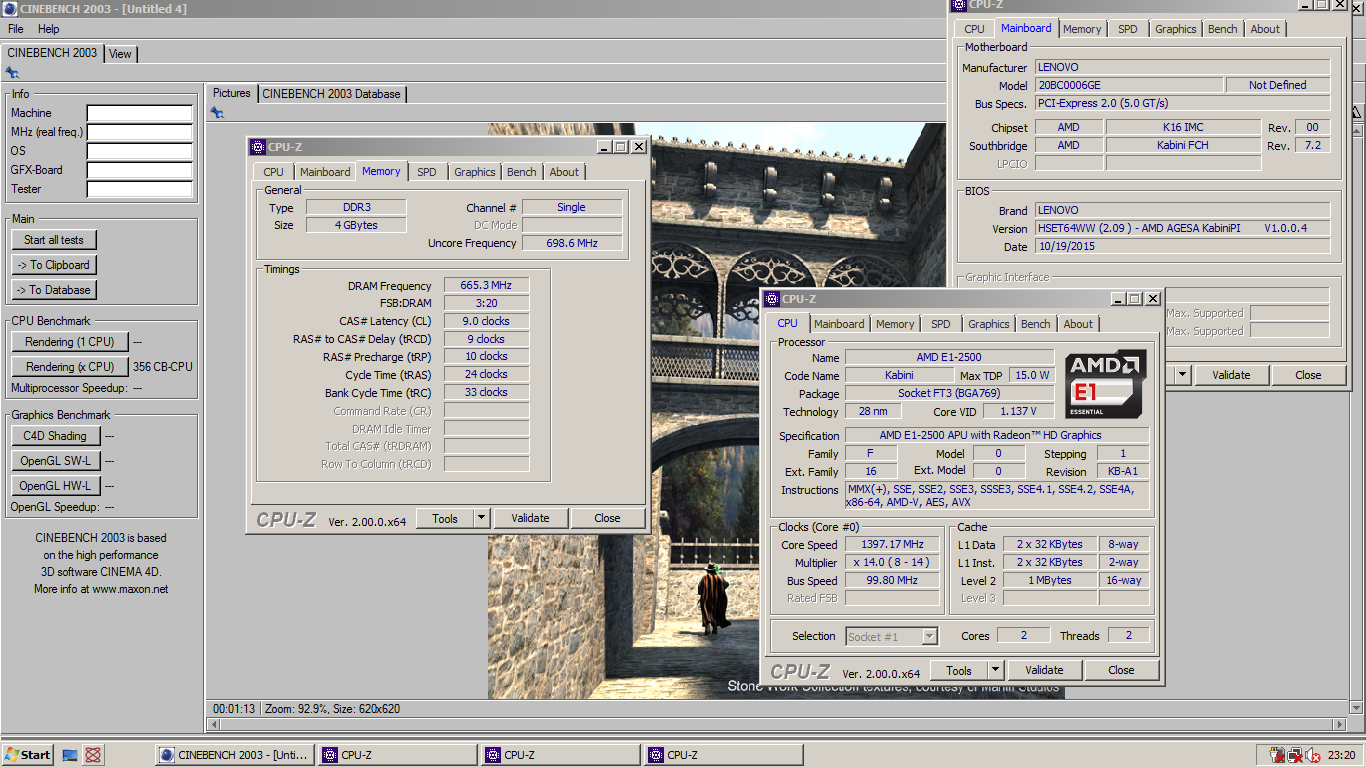The image size is (1366, 768).
Task: Run the OpenGL HW-L benchmark
Action: click(x=55, y=486)
